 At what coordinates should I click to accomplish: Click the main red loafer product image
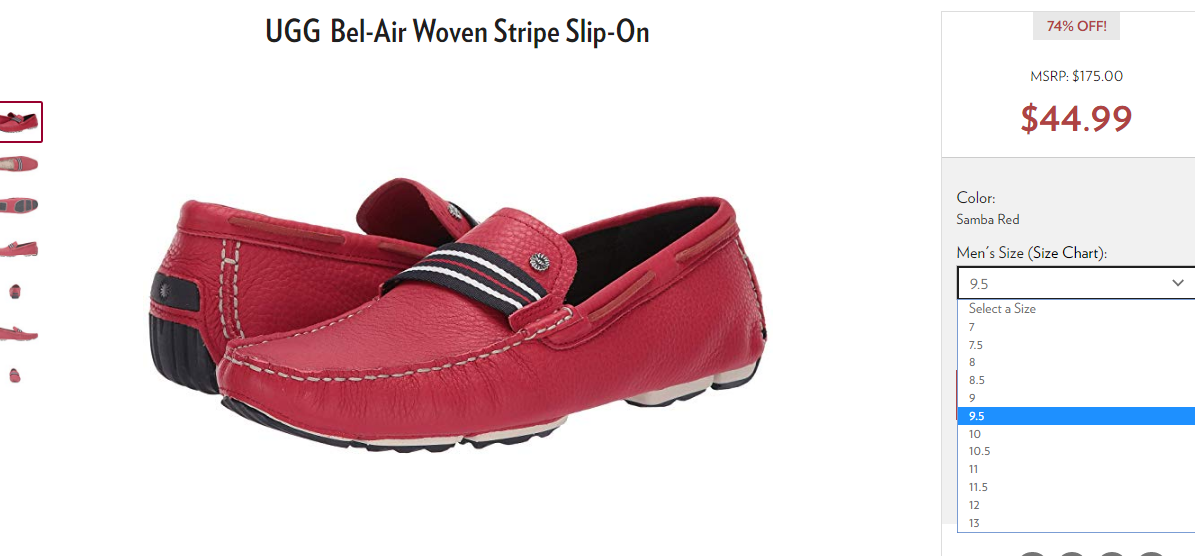point(457,314)
